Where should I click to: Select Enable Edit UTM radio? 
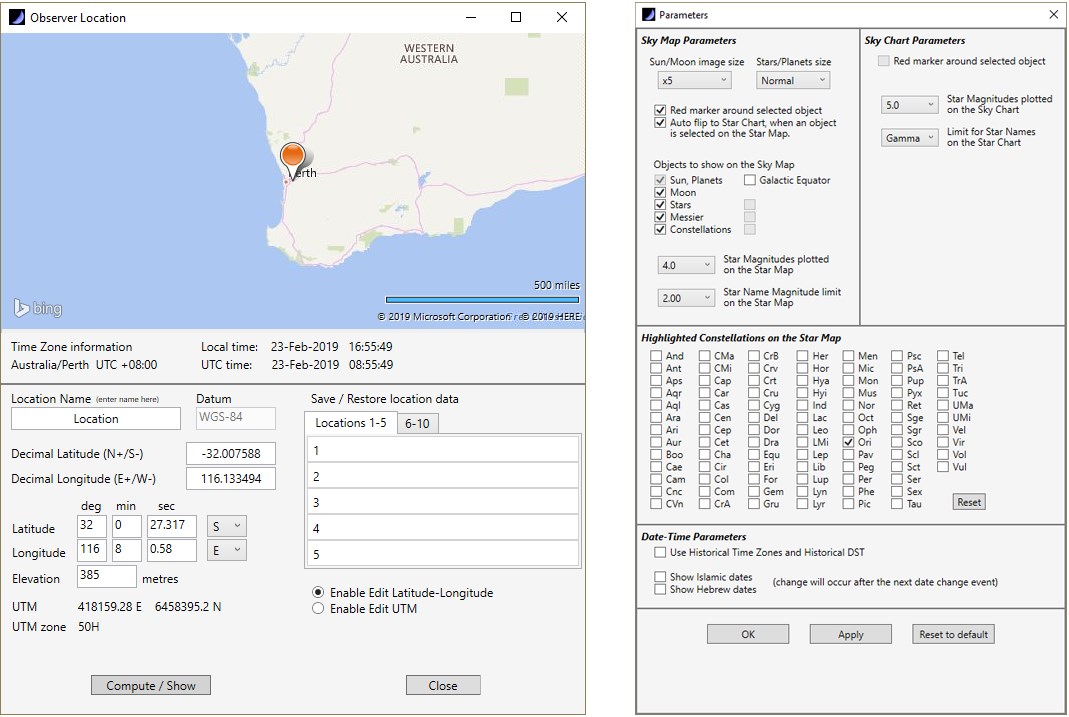318,609
